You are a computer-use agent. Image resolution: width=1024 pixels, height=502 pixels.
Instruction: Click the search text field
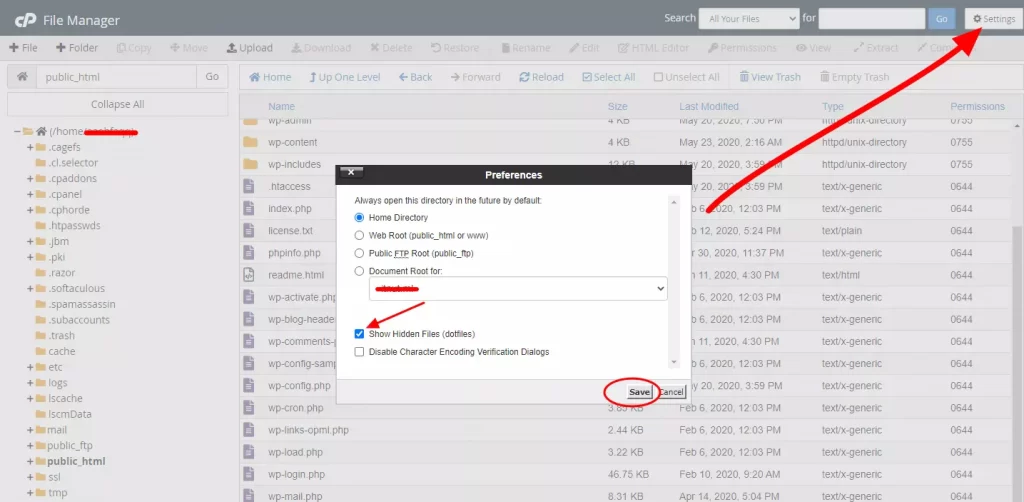(871, 19)
